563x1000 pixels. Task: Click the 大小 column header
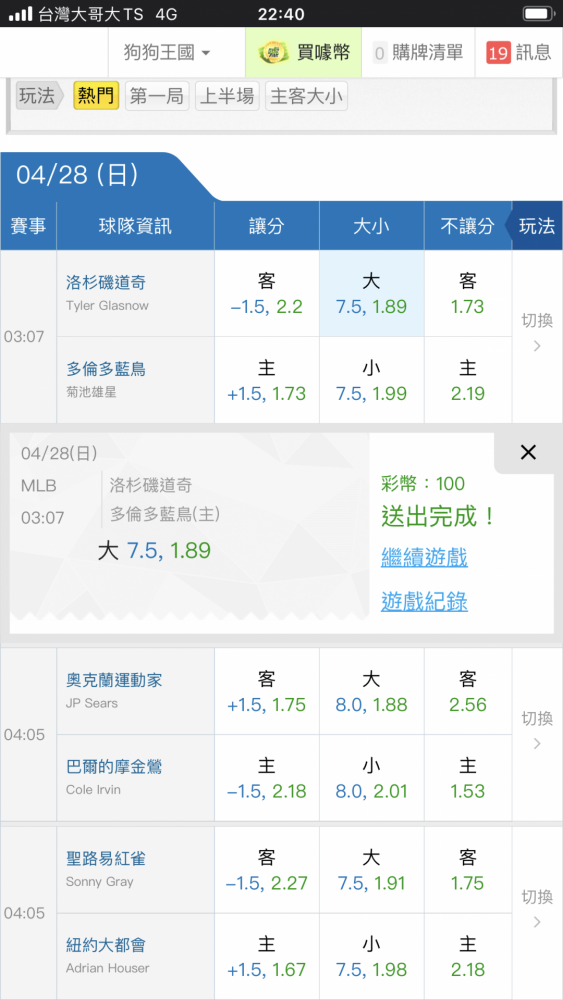372,226
